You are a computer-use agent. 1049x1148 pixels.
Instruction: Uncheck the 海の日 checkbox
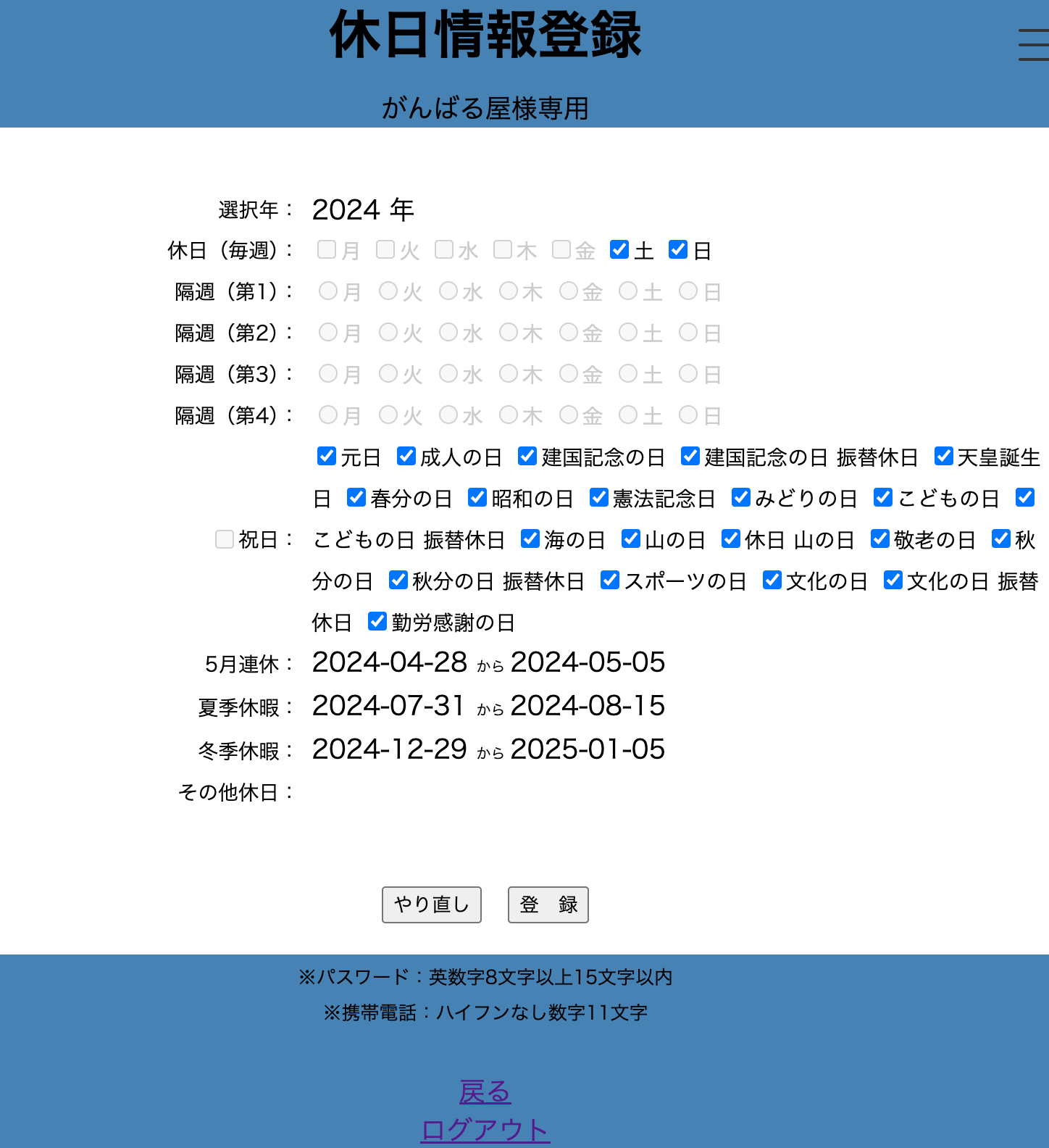530,538
